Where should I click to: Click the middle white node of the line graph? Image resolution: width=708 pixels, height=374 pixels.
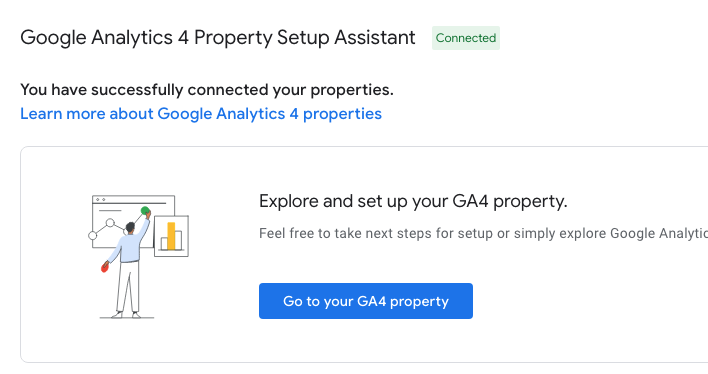coord(110,223)
